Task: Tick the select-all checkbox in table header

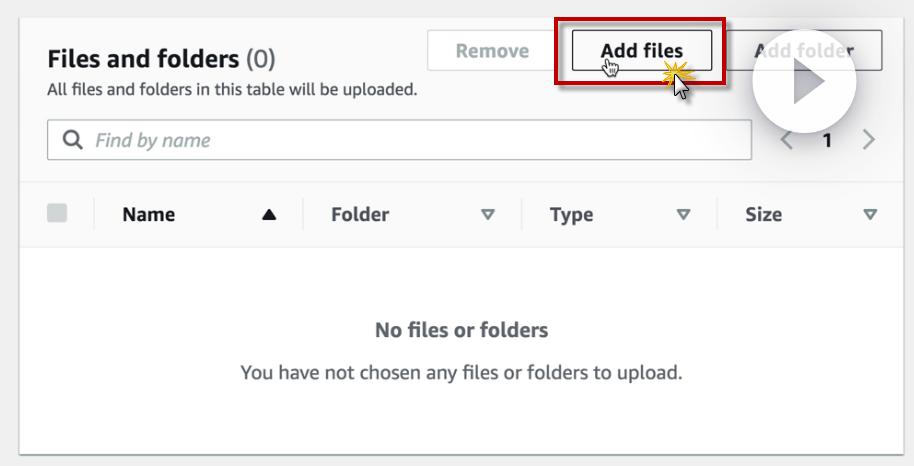Action: pyautogui.click(x=57, y=214)
